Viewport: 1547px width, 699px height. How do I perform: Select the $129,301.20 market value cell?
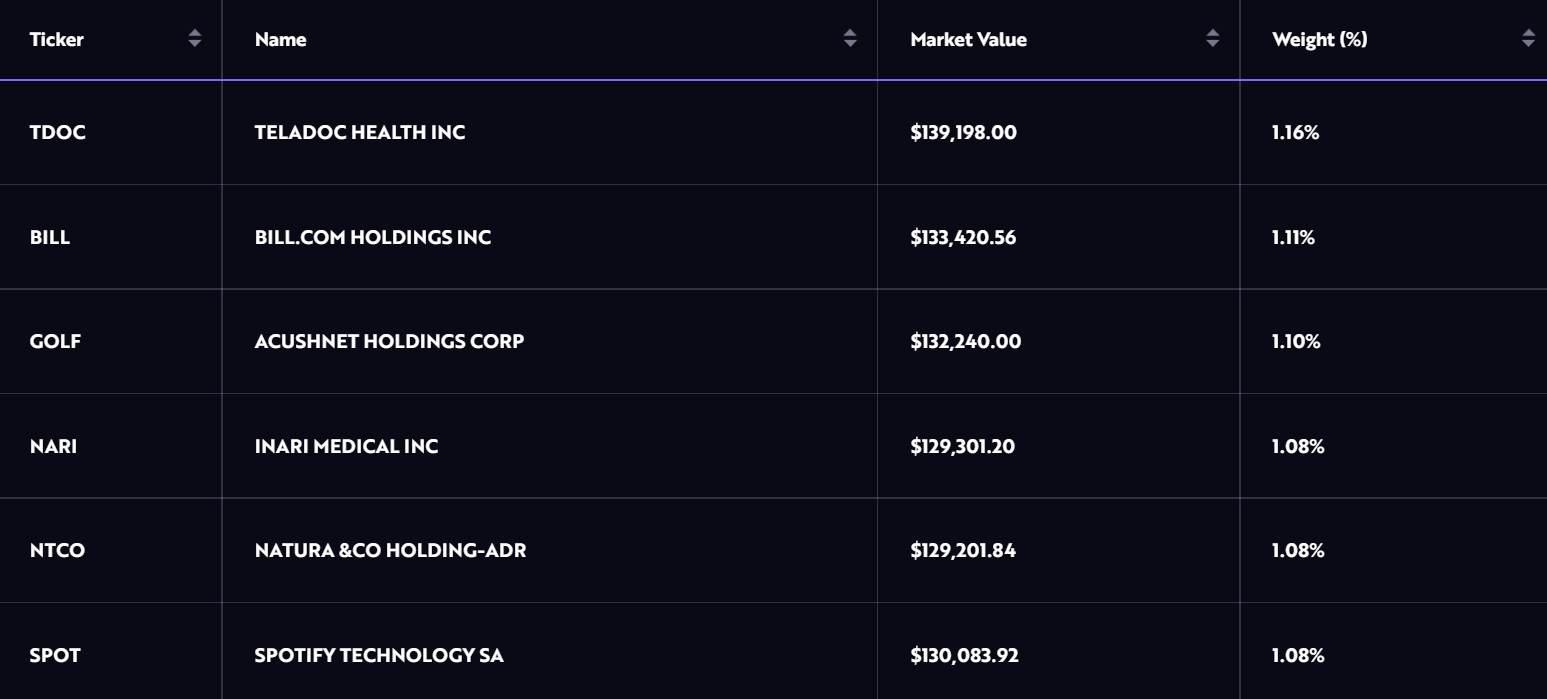tap(962, 447)
